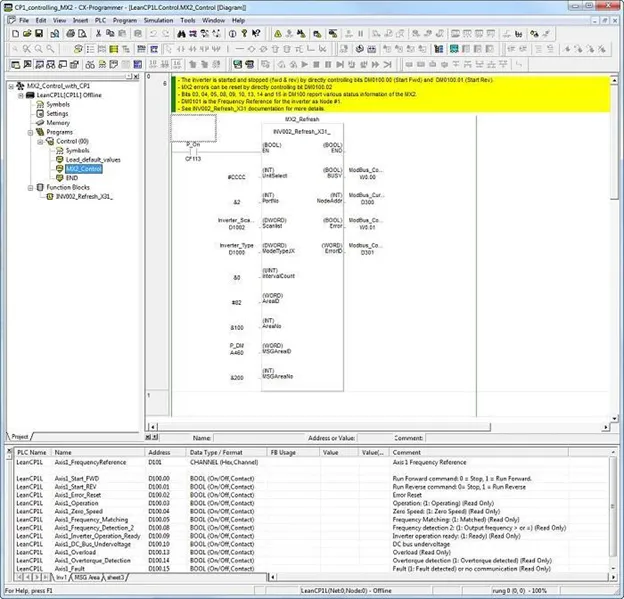Select Load_default_values in project tree
This screenshot has height=599, width=624.
pos(92,159)
